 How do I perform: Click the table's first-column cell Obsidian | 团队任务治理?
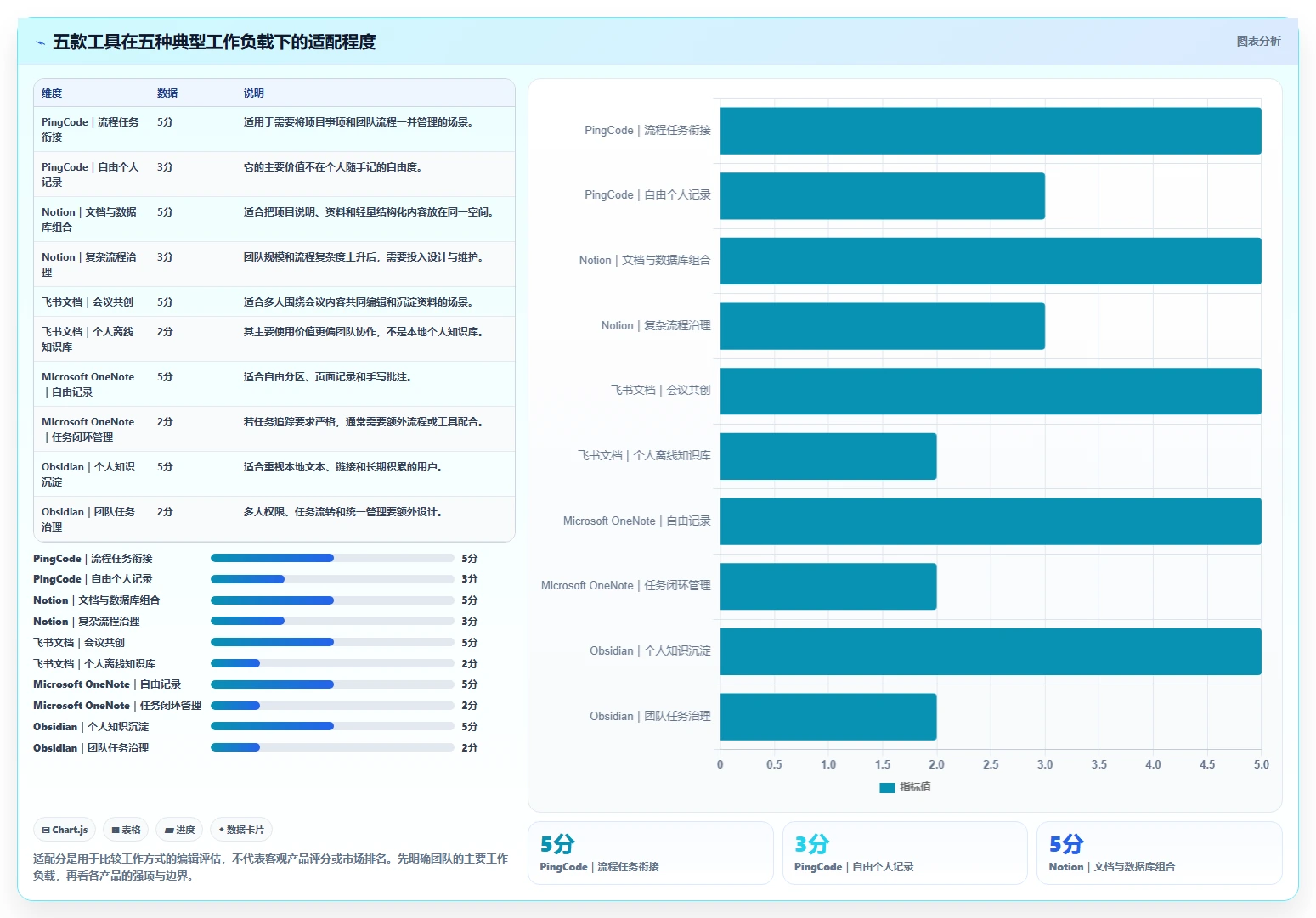click(89, 520)
